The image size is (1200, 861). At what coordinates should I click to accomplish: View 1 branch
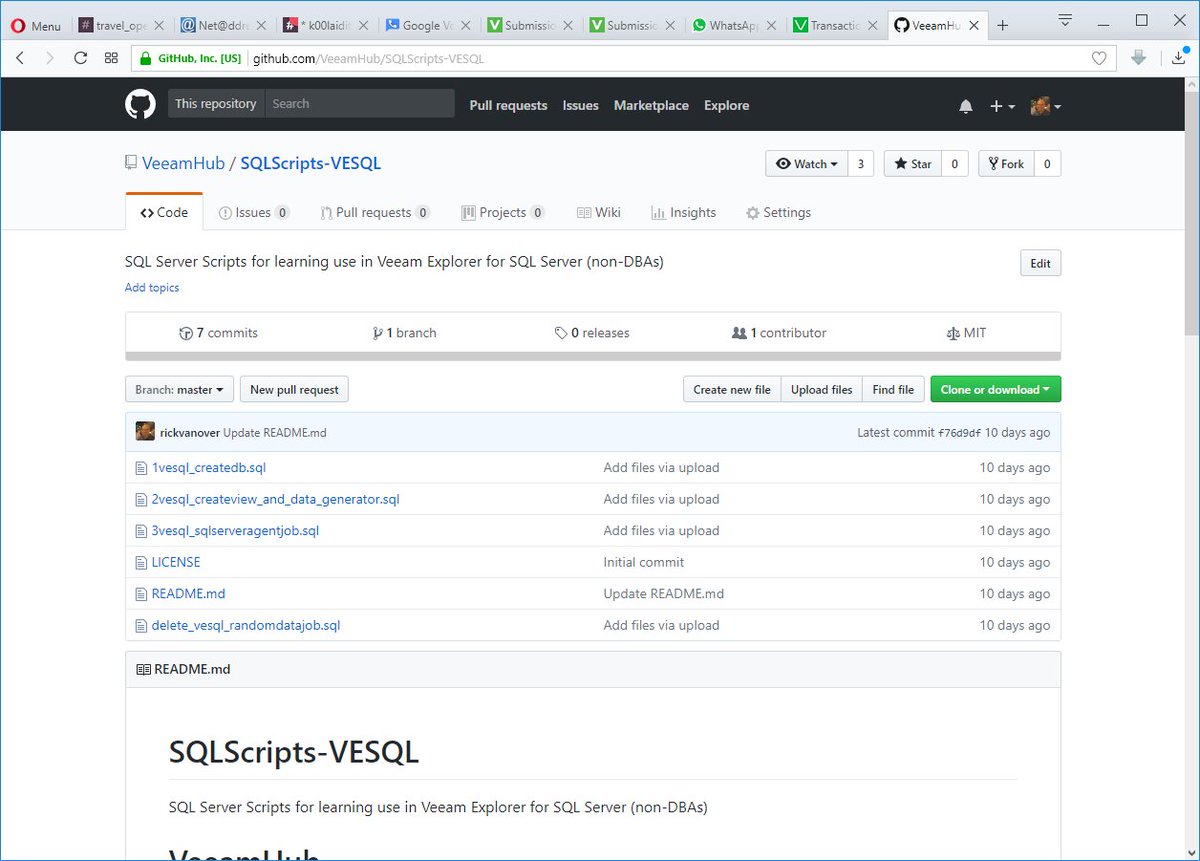[404, 333]
